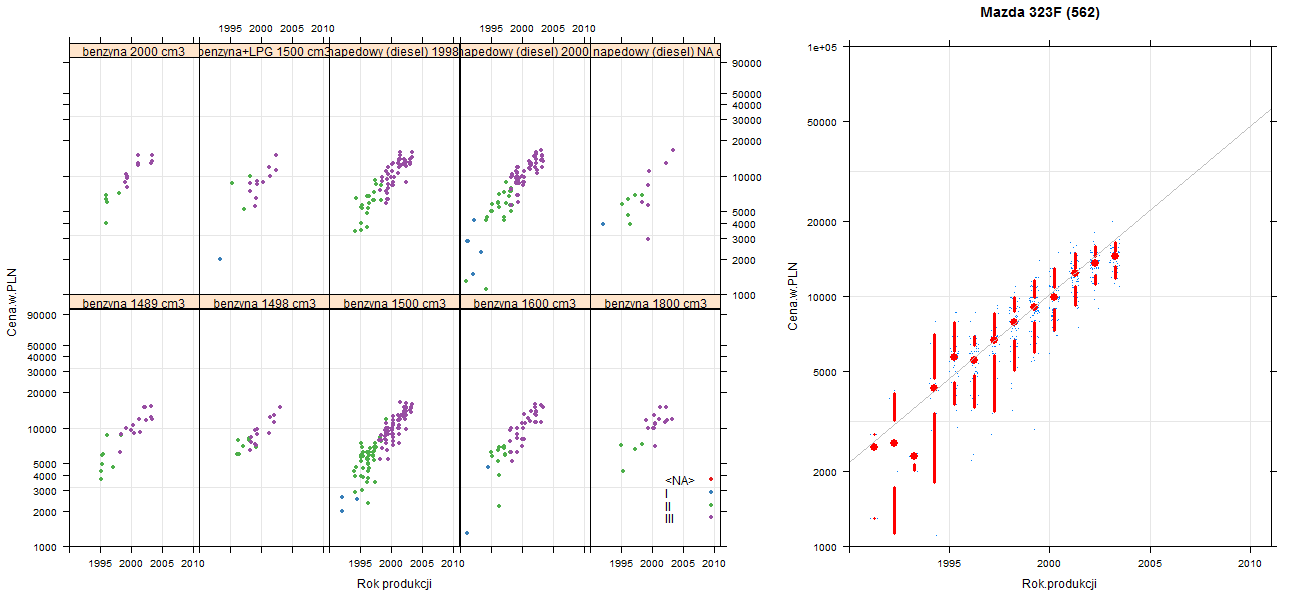Click 'Rok produkcji' axis label under lattice panels

tap(394, 584)
